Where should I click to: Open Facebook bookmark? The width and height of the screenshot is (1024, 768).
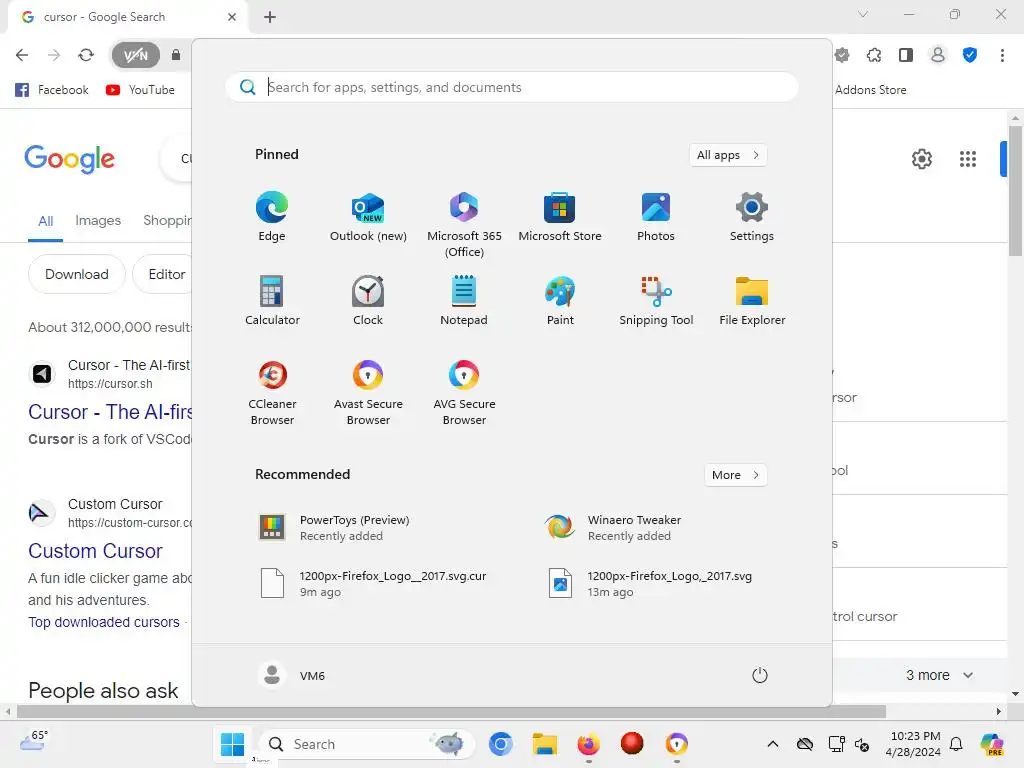click(x=52, y=89)
